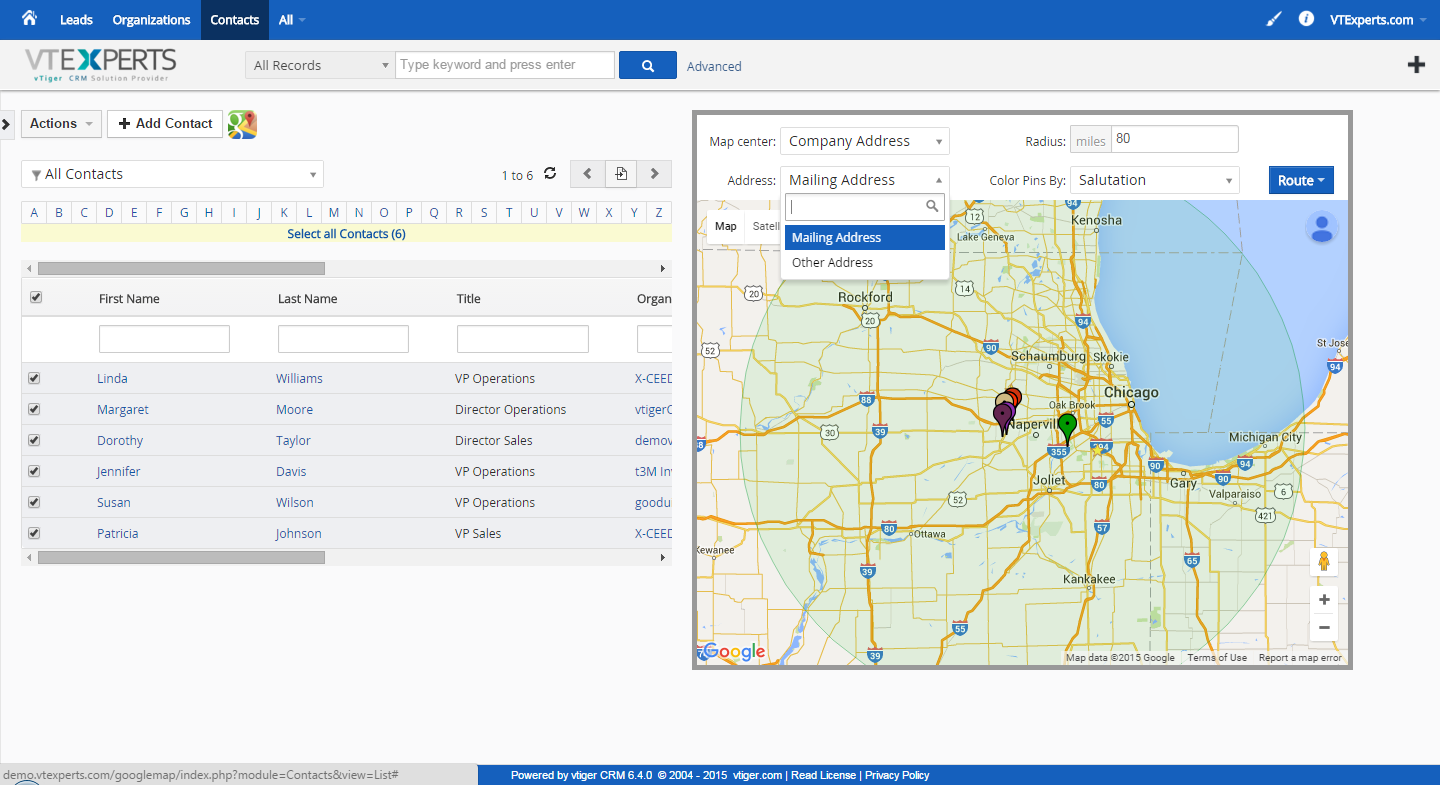
Task: Expand the All modules menu
Action: (x=292, y=20)
